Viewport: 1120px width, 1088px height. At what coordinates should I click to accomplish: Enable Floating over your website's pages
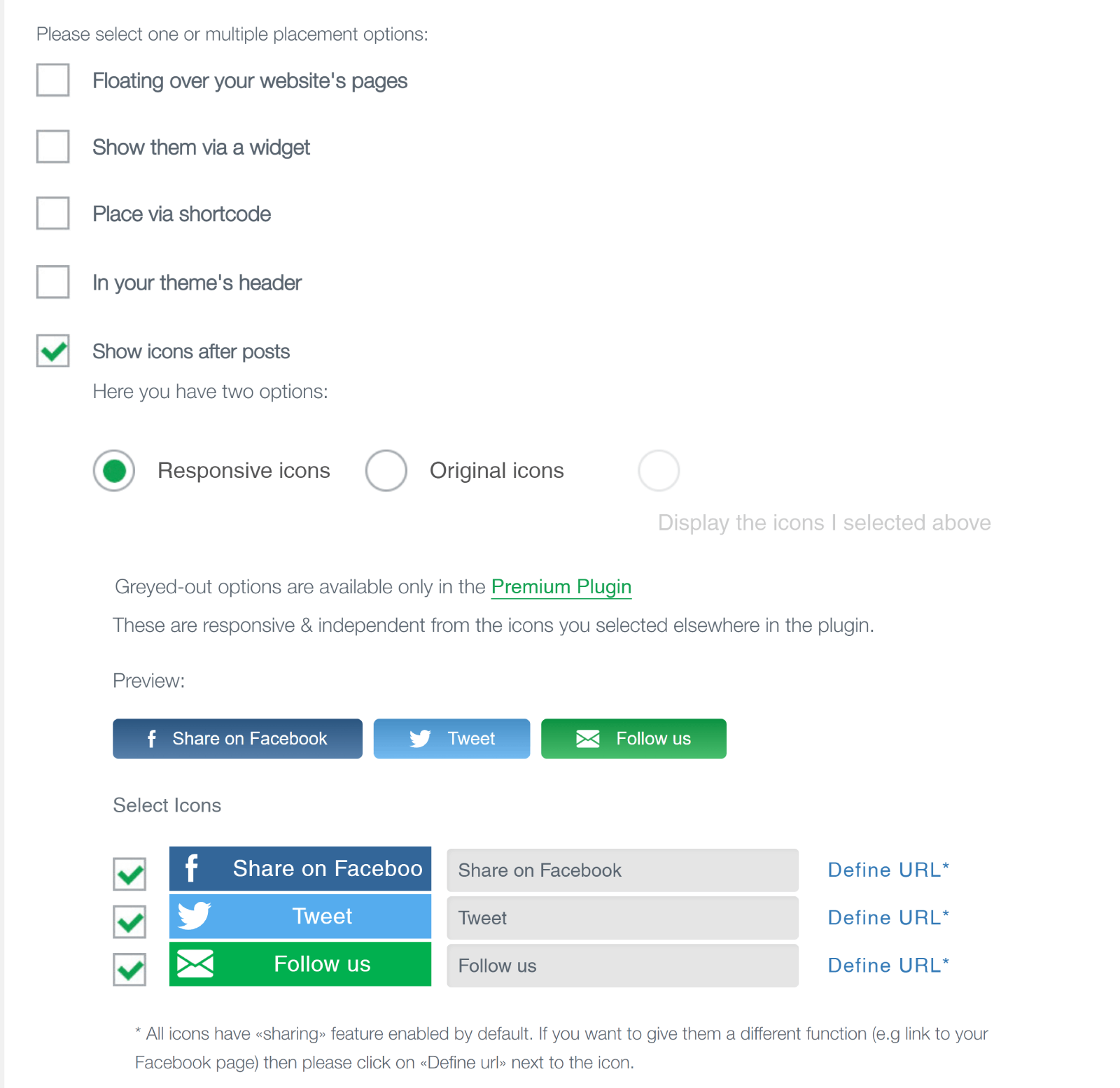(53, 80)
